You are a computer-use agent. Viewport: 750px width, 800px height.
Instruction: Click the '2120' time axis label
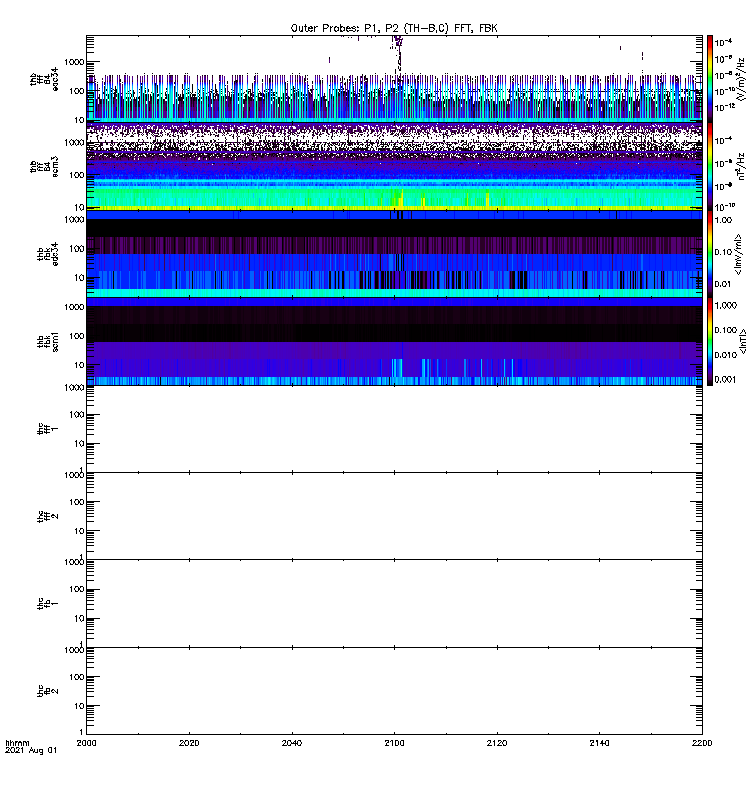click(x=497, y=743)
